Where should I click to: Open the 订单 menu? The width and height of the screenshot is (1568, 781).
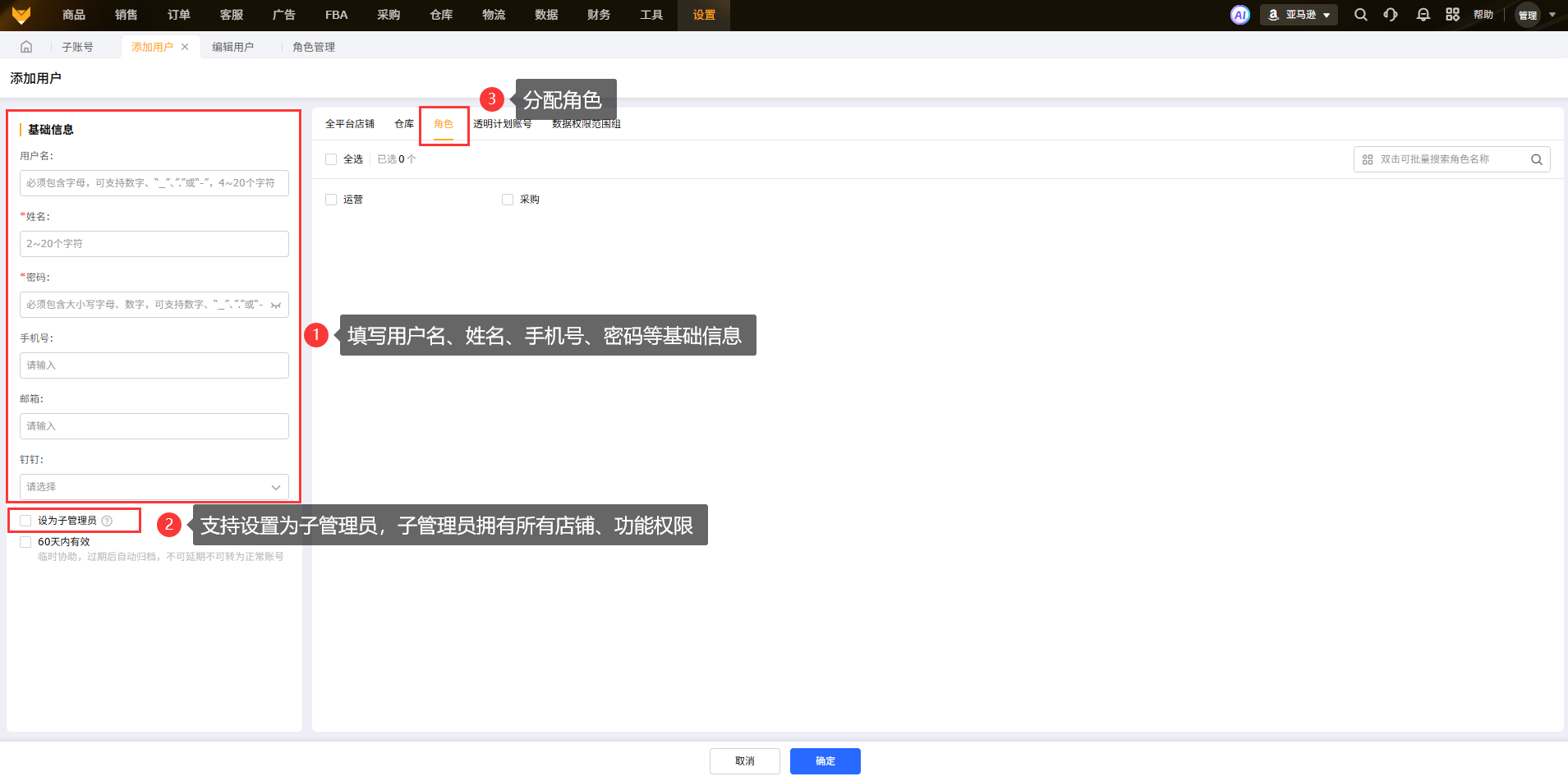[179, 15]
